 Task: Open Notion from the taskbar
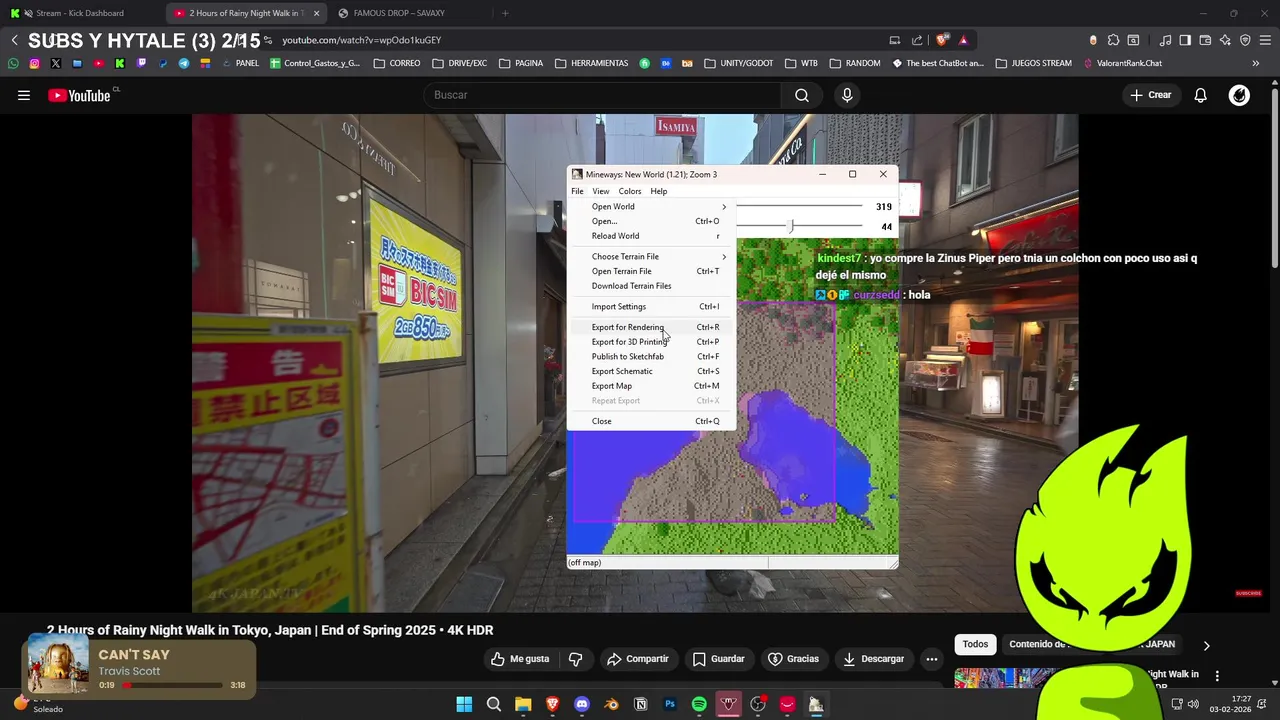[x=641, y=705]
